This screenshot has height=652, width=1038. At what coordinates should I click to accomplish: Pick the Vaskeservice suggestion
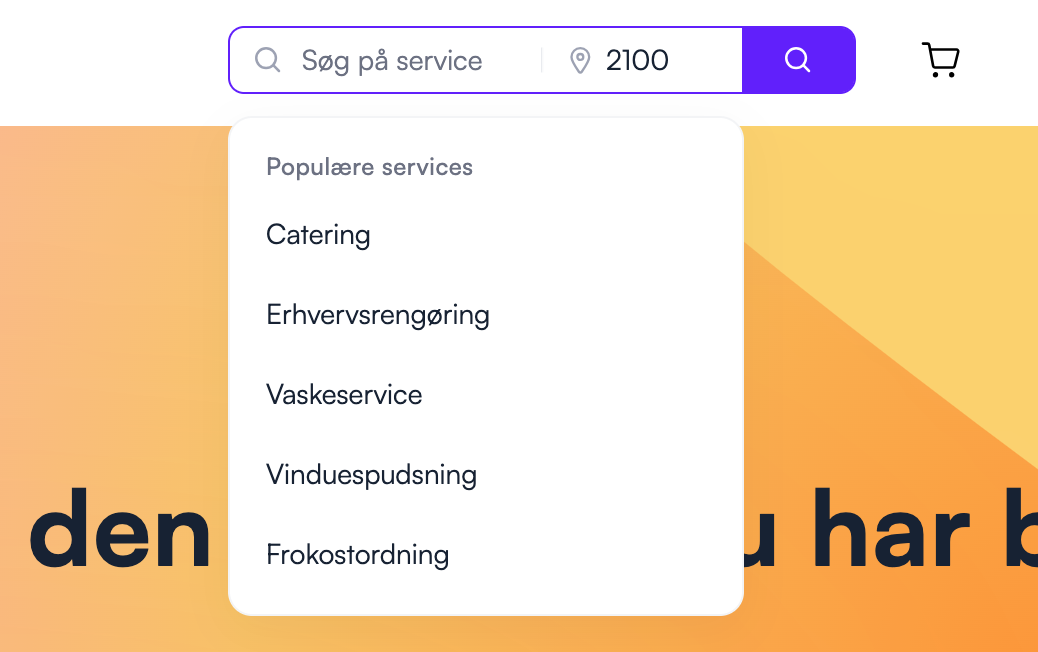(x=344, y=395)
